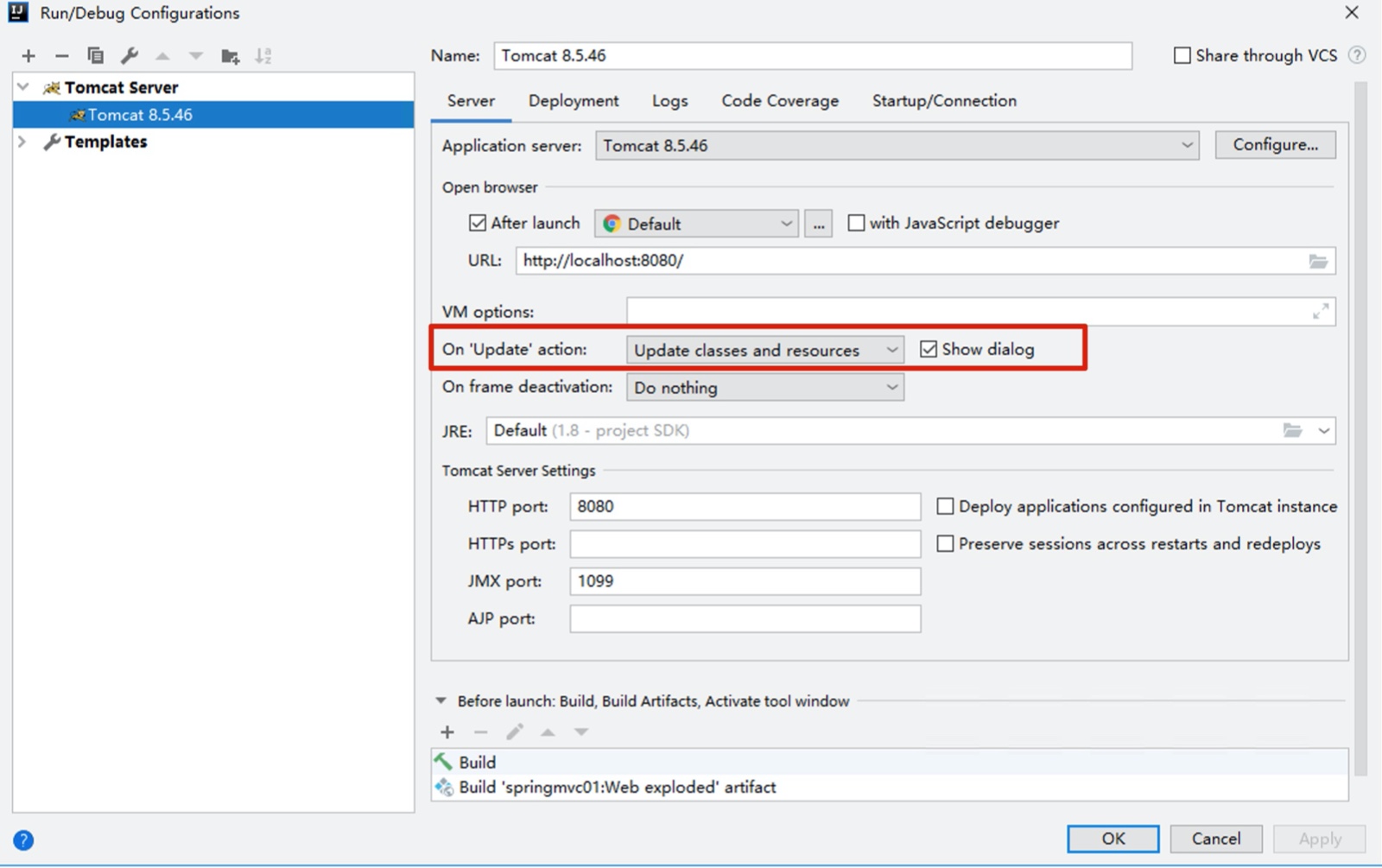Open the On frame deactivation dropdown

[765, 388]
